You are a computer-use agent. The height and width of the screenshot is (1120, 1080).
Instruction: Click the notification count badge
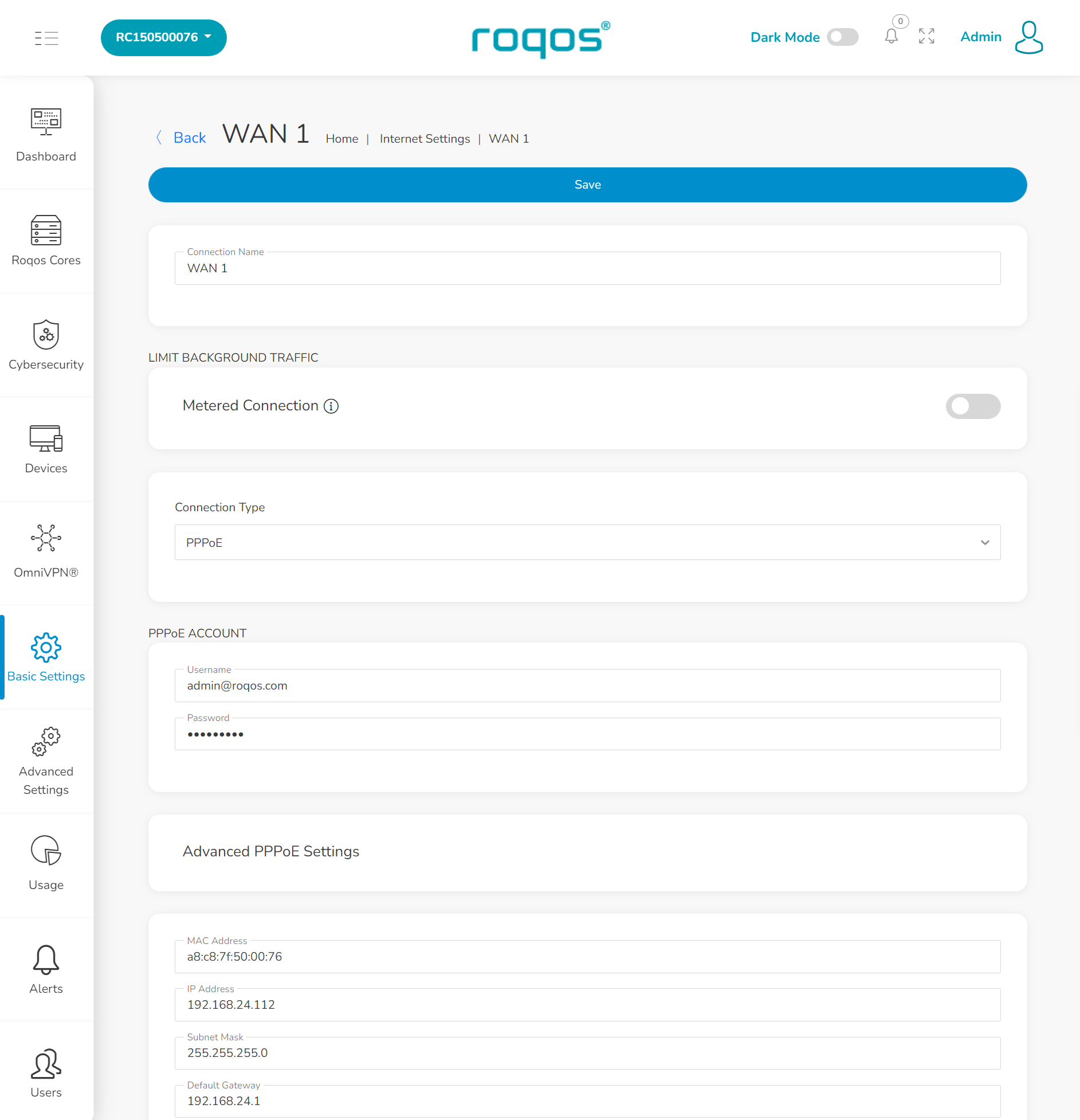click(900, 21)
